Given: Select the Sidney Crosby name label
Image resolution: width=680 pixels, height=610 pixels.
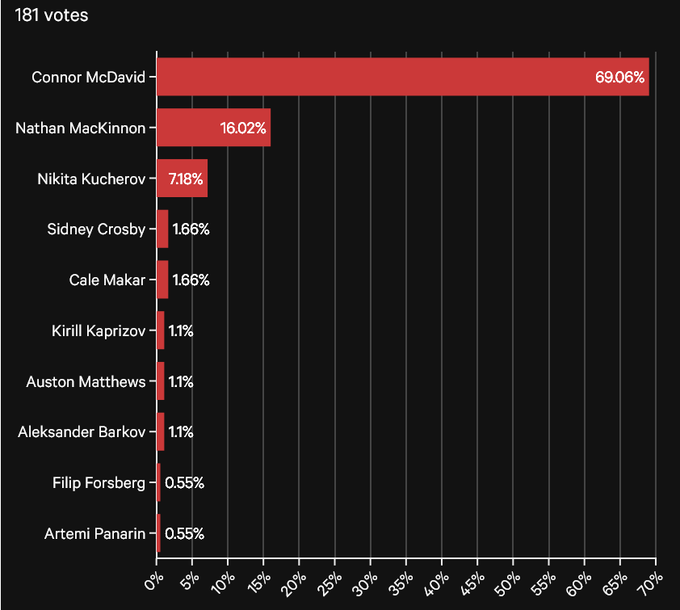Looking at the screenshot, I should coord(98,229).
